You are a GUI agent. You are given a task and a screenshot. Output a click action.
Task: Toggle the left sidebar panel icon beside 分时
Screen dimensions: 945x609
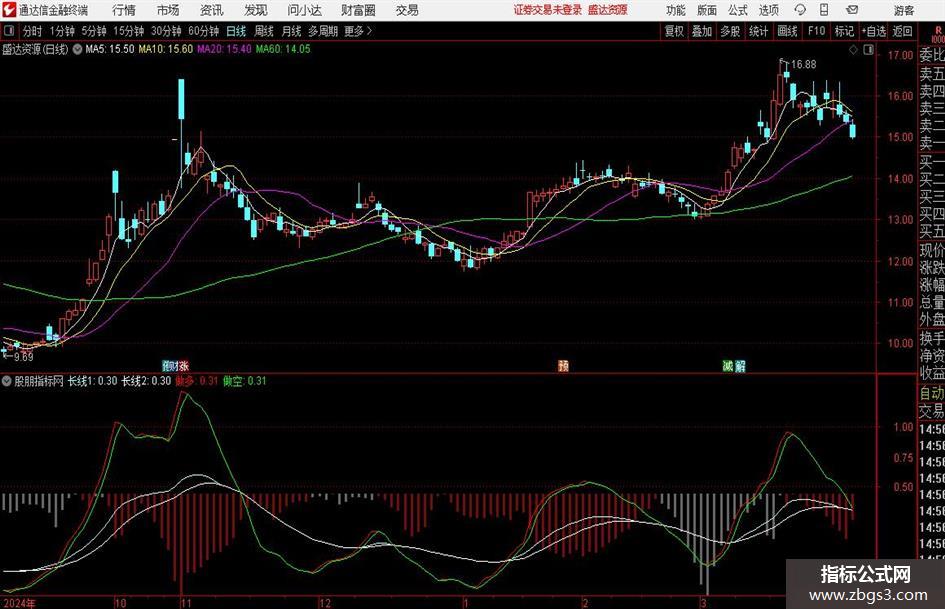tap(8, 31)
